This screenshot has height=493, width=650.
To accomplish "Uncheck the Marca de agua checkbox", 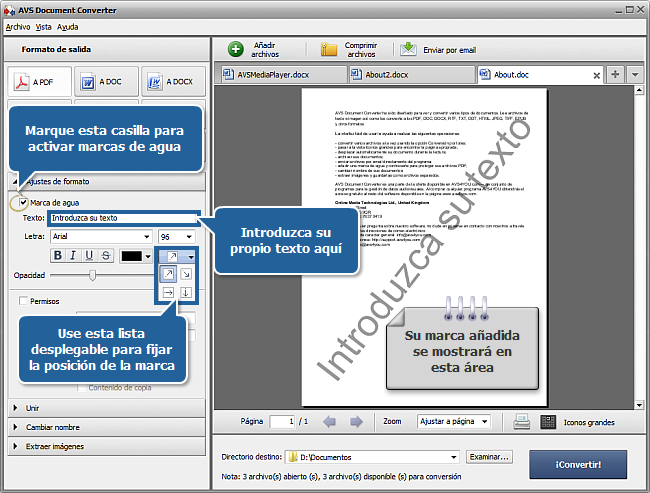I will point(24,203).
